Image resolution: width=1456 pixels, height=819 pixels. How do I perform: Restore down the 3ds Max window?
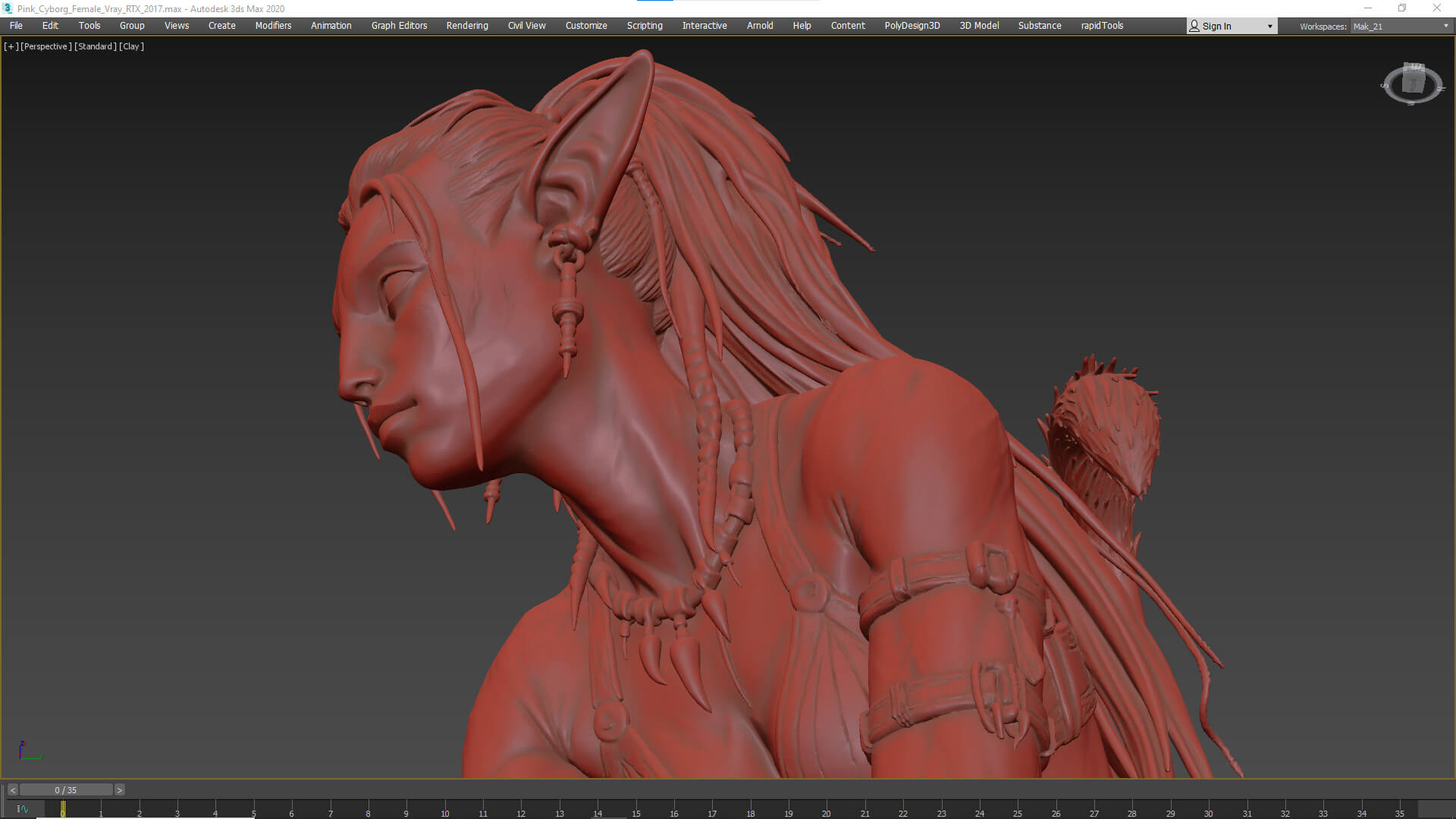click(x=1402, y=8)
